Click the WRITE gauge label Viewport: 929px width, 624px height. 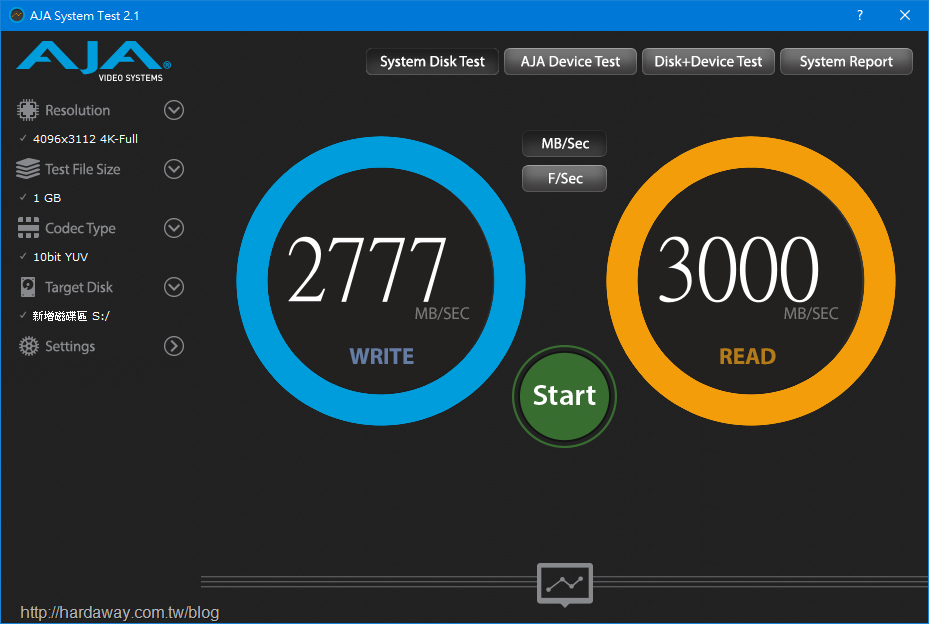(382, 356)
